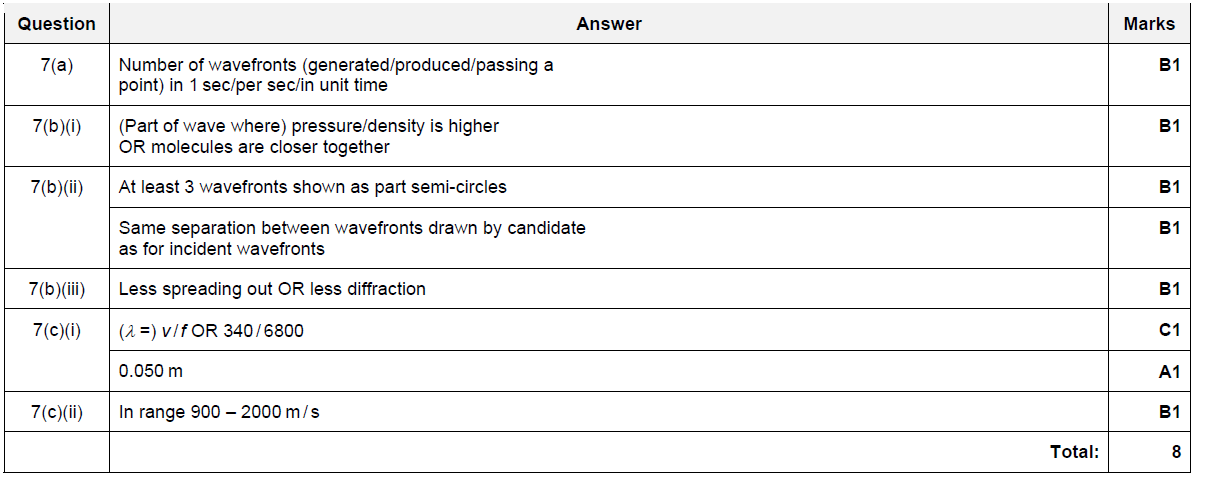The height and width of the screenshot is (490, 1208).
Task: Click the Question column header
Action: click(57, 24)
